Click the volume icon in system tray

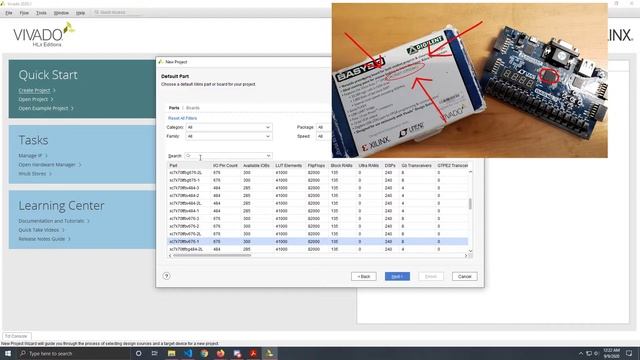point(596,353)
